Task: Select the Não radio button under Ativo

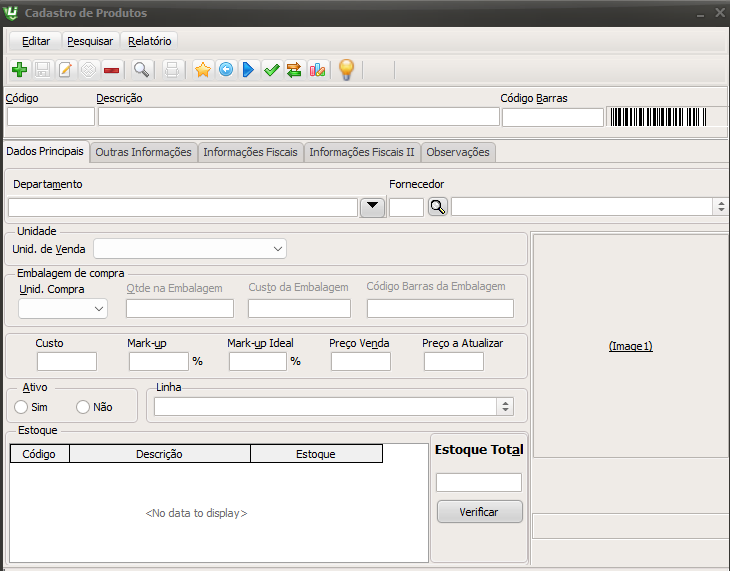Action: pyautogui.click(x=83, y=407)
